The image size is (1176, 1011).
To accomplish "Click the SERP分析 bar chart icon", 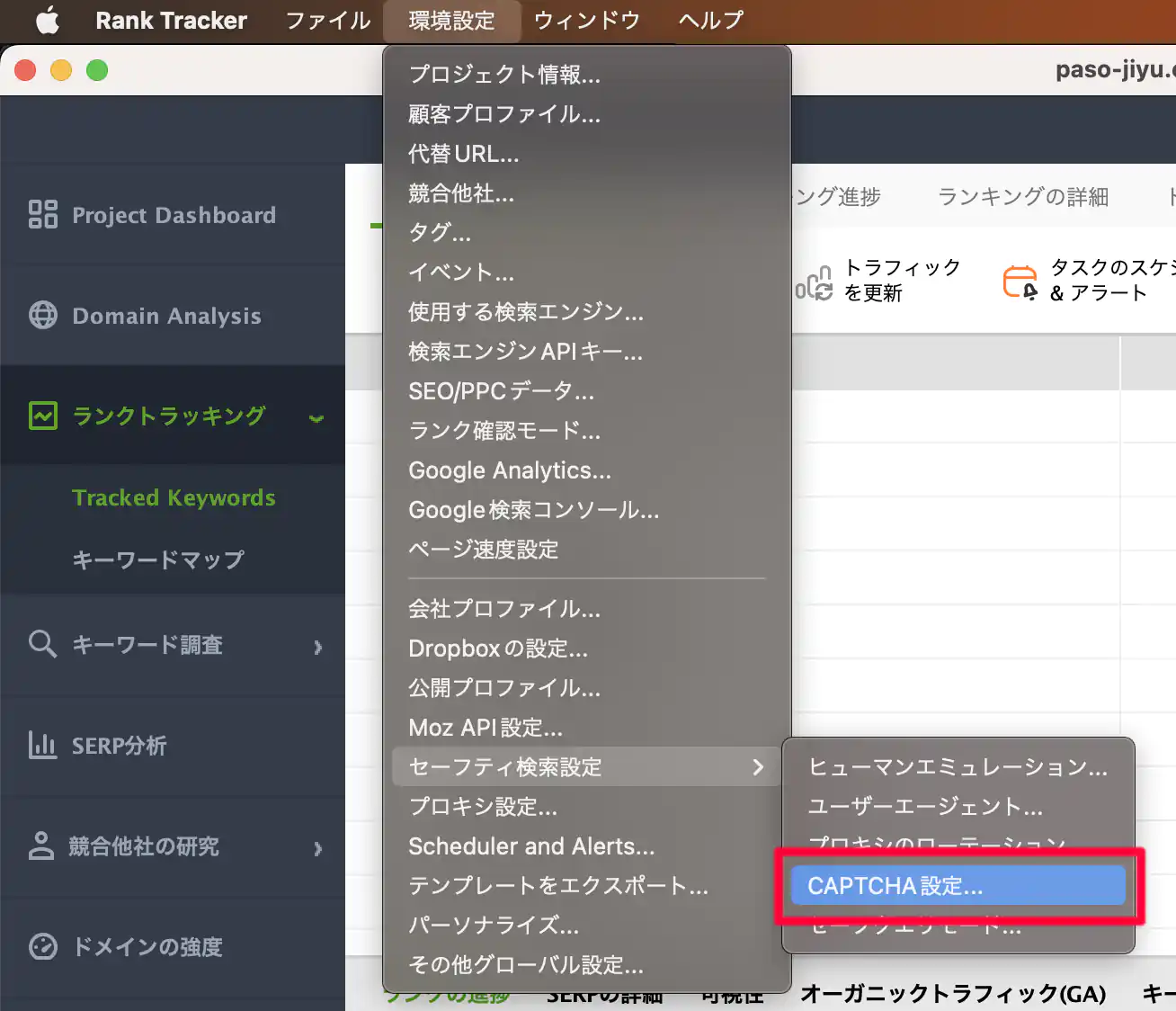I will tap(43, 745).
